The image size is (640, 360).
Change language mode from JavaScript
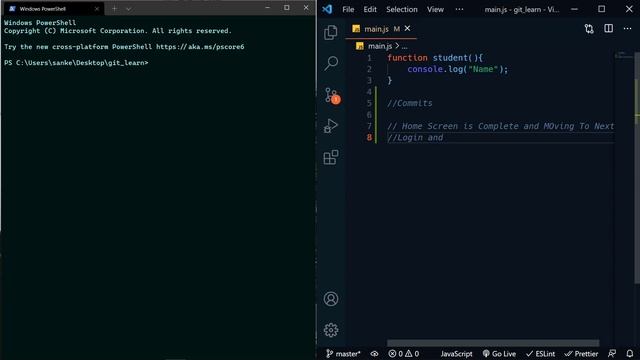pos(456,354)
